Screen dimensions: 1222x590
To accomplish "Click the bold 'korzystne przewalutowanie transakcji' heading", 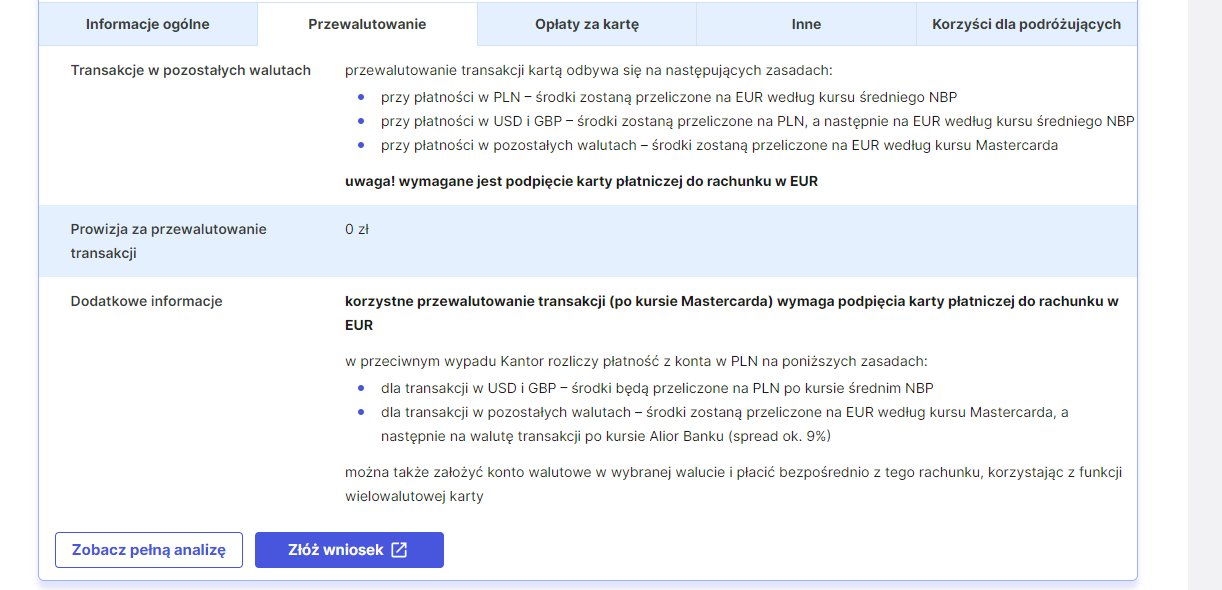I will 731,301.
